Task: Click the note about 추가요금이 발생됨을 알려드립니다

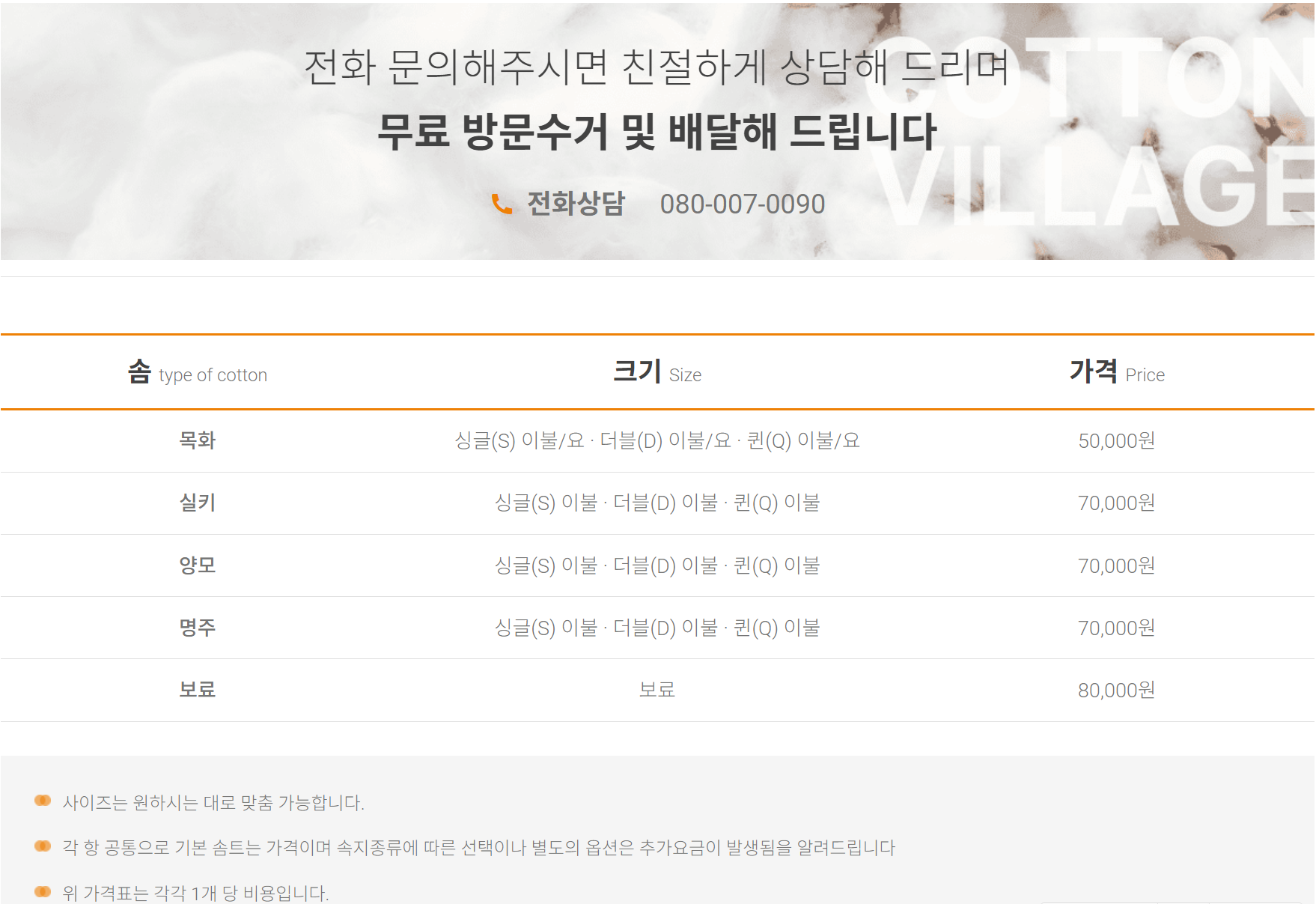Action: coord(479,848)
